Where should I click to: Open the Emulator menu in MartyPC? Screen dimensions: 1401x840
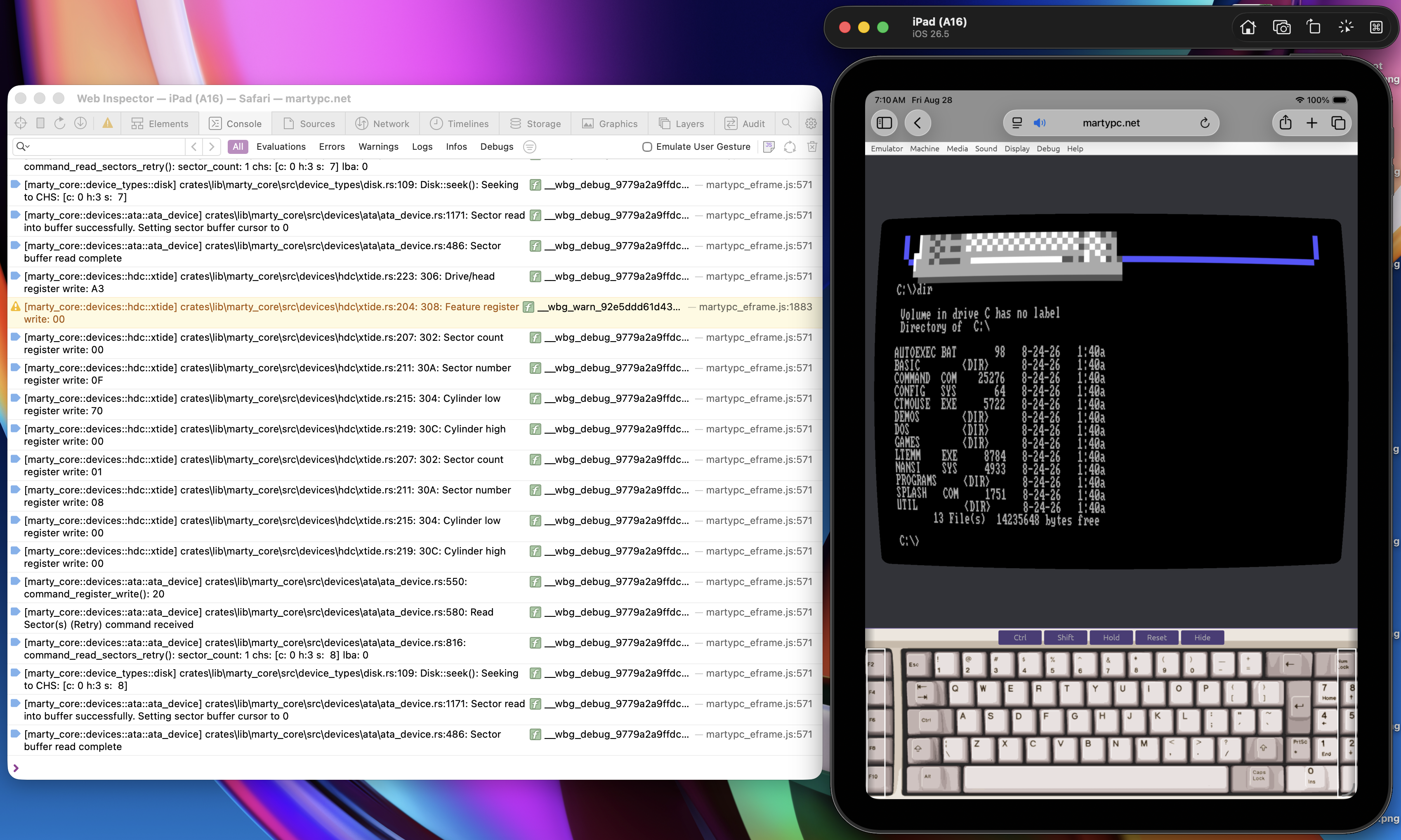point(887,148)
